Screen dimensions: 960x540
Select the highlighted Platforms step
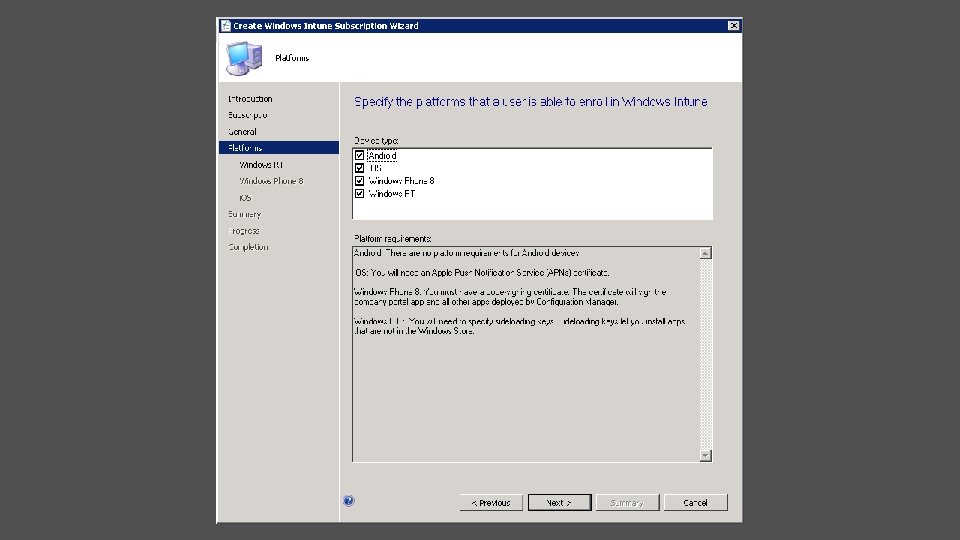279,148
